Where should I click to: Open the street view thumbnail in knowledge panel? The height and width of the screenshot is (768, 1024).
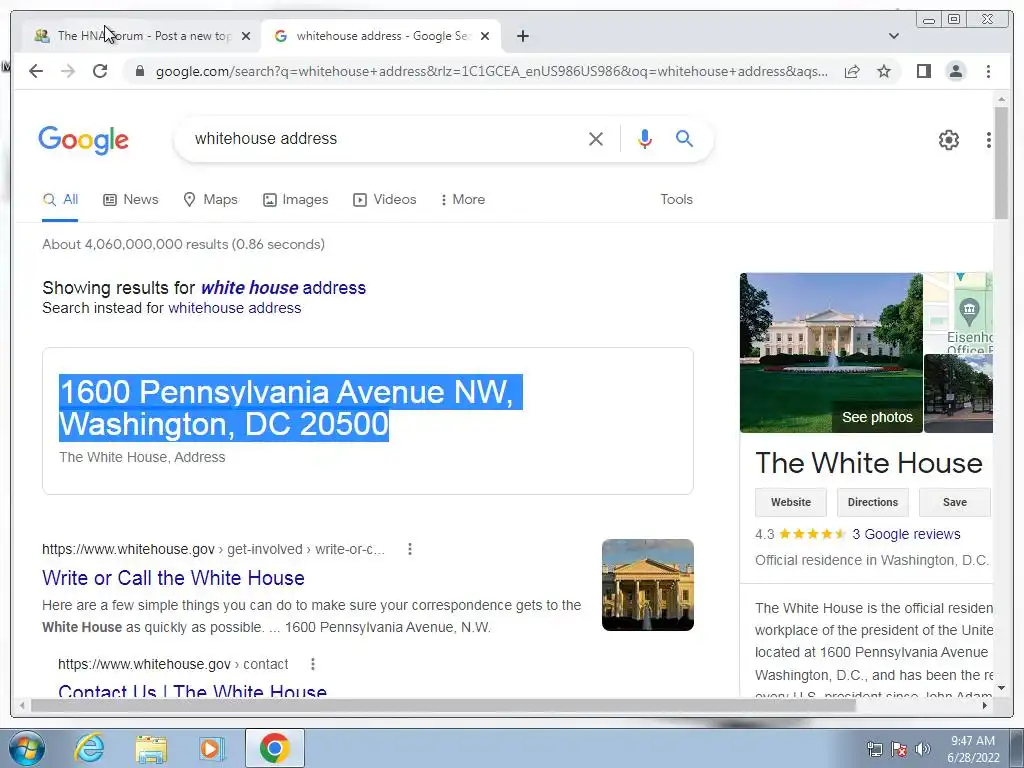coord(958,394)
